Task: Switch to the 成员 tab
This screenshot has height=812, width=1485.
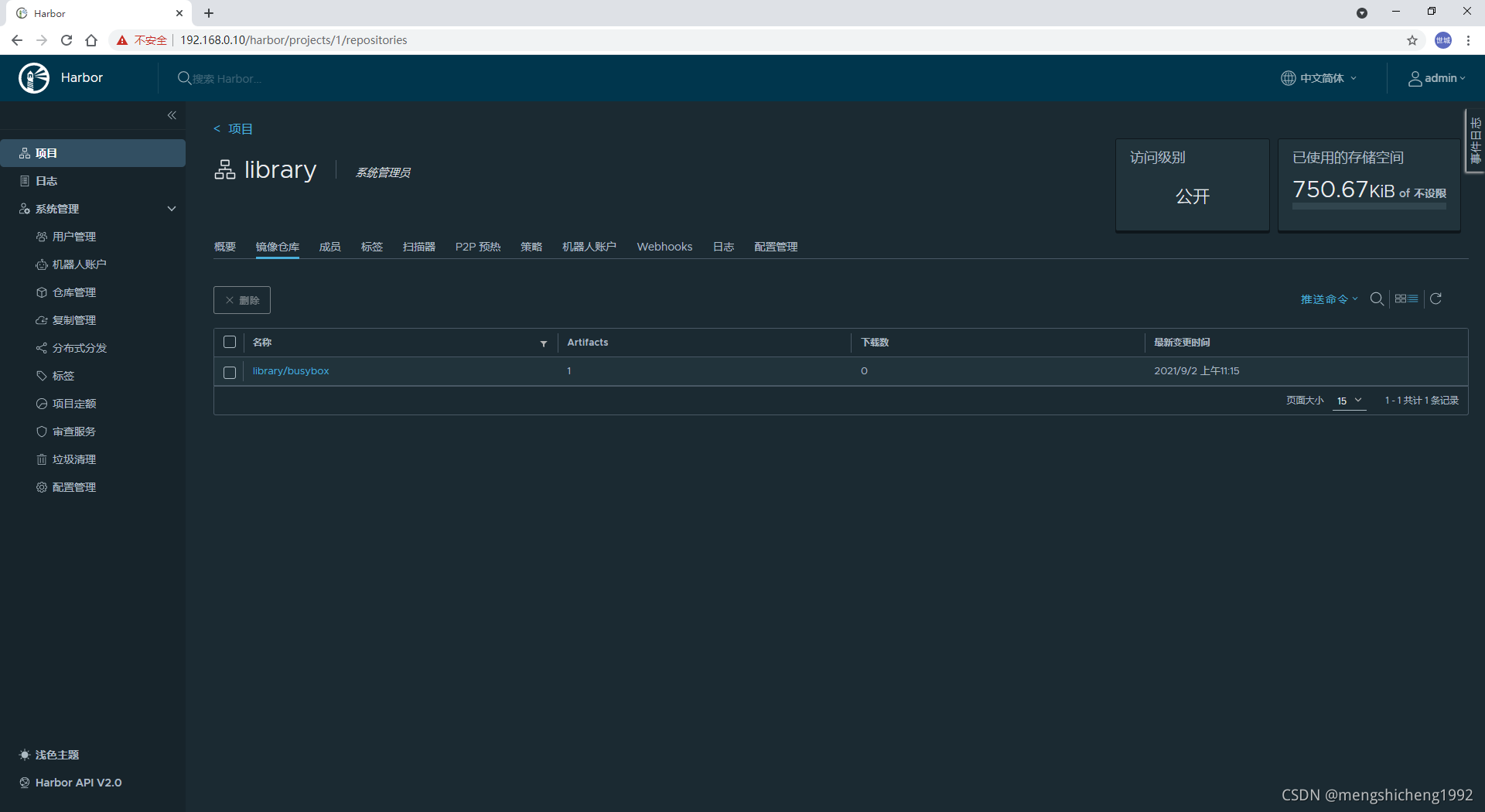Action: point(330,247)
